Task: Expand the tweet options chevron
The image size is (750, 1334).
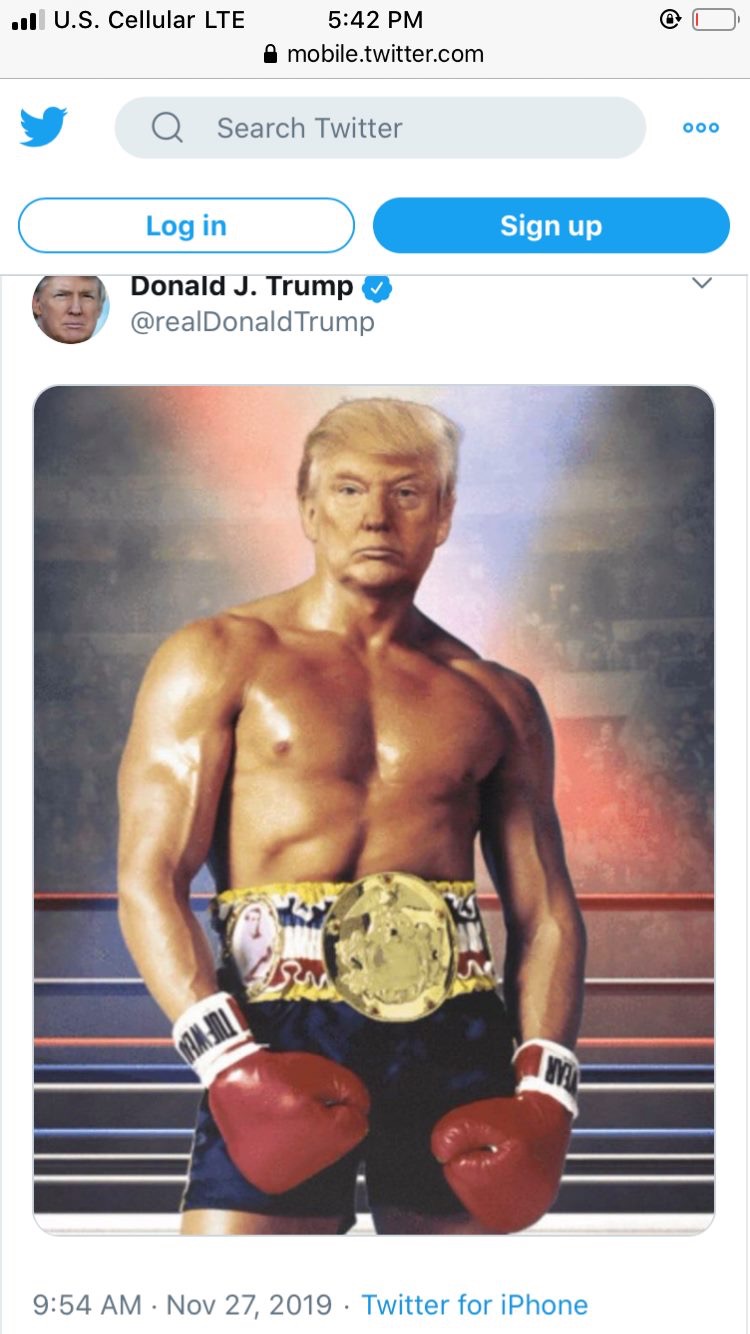Action: [702, 283]
